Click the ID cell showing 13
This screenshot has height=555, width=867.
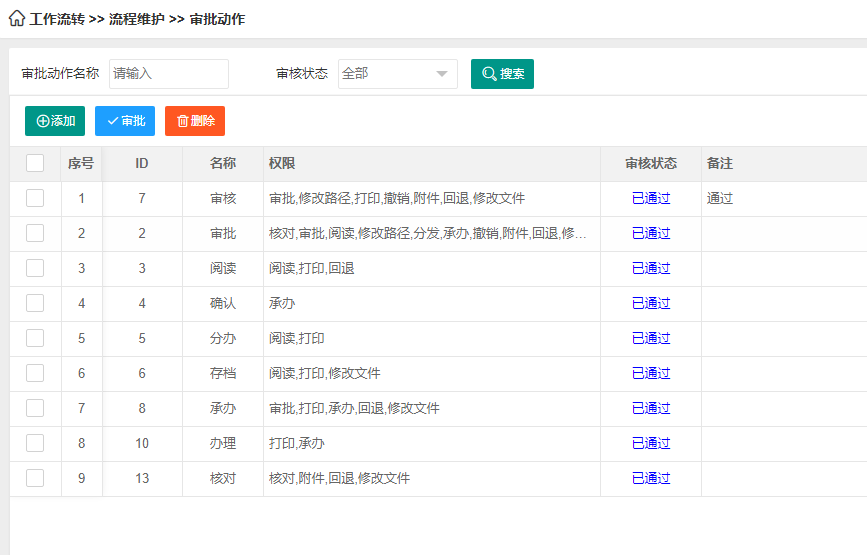(x=142, y=478)
